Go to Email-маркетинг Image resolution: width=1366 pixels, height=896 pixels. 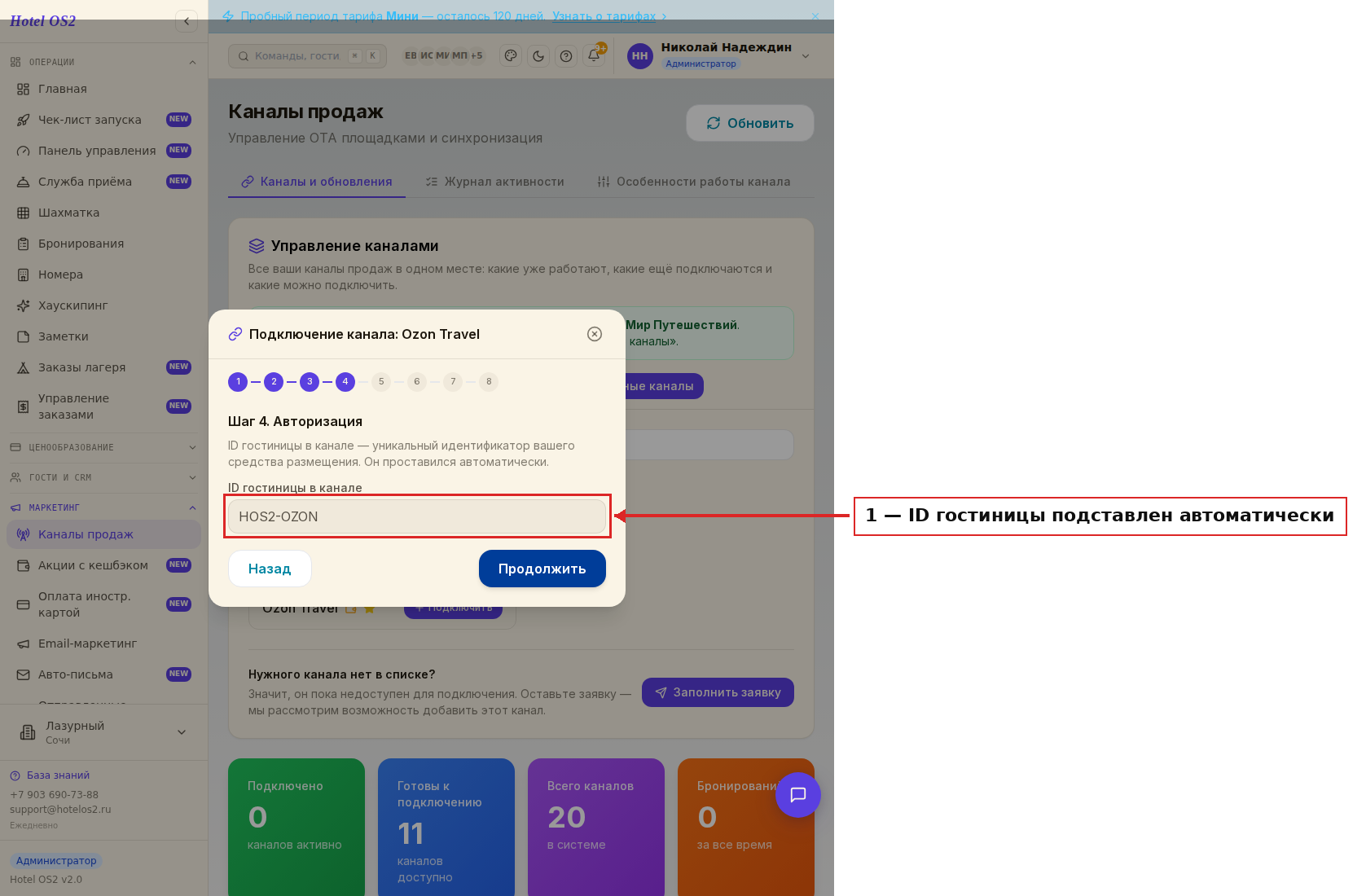103,643
